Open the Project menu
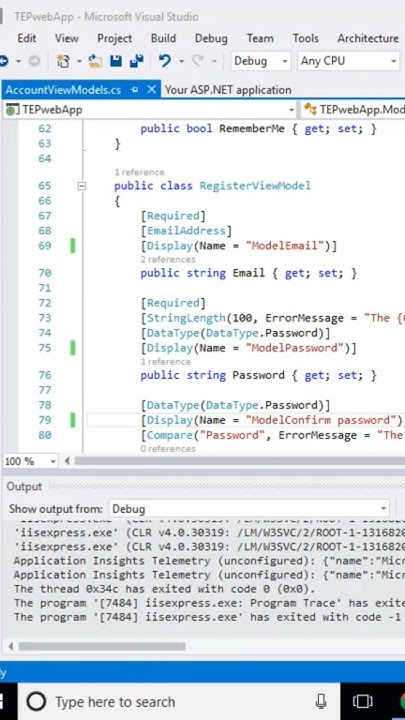The image size is (405, 720). click(x=114, y=39)
